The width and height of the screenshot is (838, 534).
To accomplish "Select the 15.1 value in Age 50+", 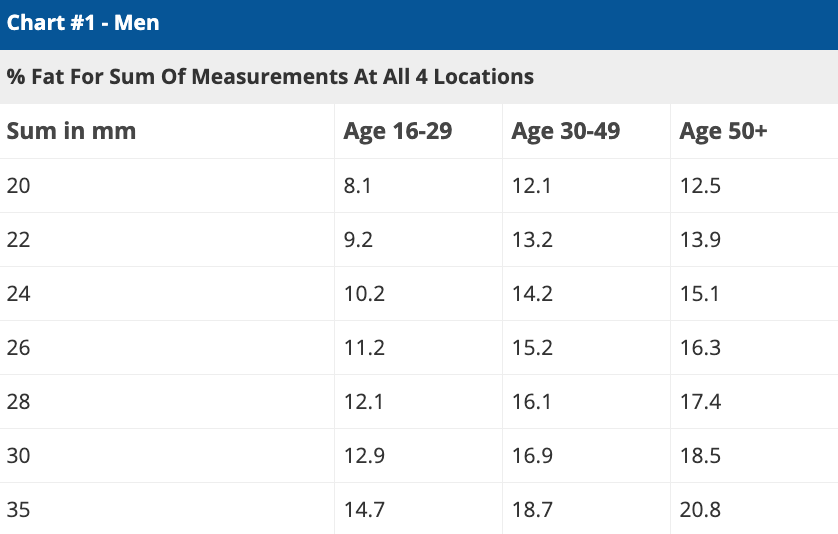I will tap(699, 294).
